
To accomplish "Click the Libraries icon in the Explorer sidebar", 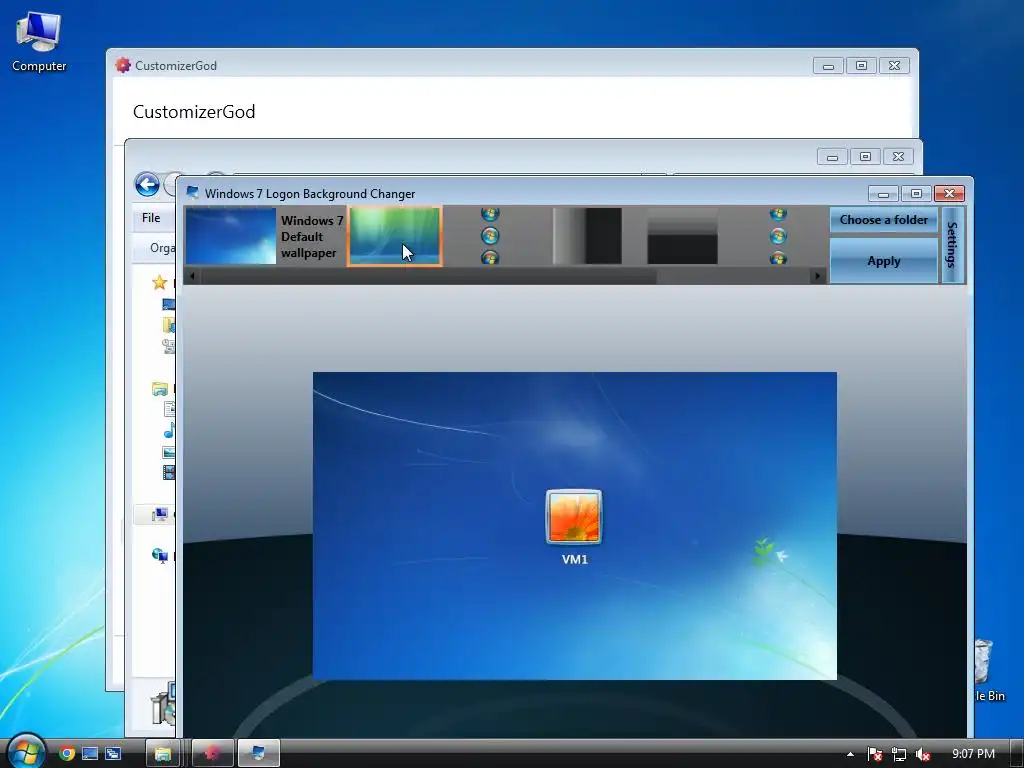I will (160, 390).
